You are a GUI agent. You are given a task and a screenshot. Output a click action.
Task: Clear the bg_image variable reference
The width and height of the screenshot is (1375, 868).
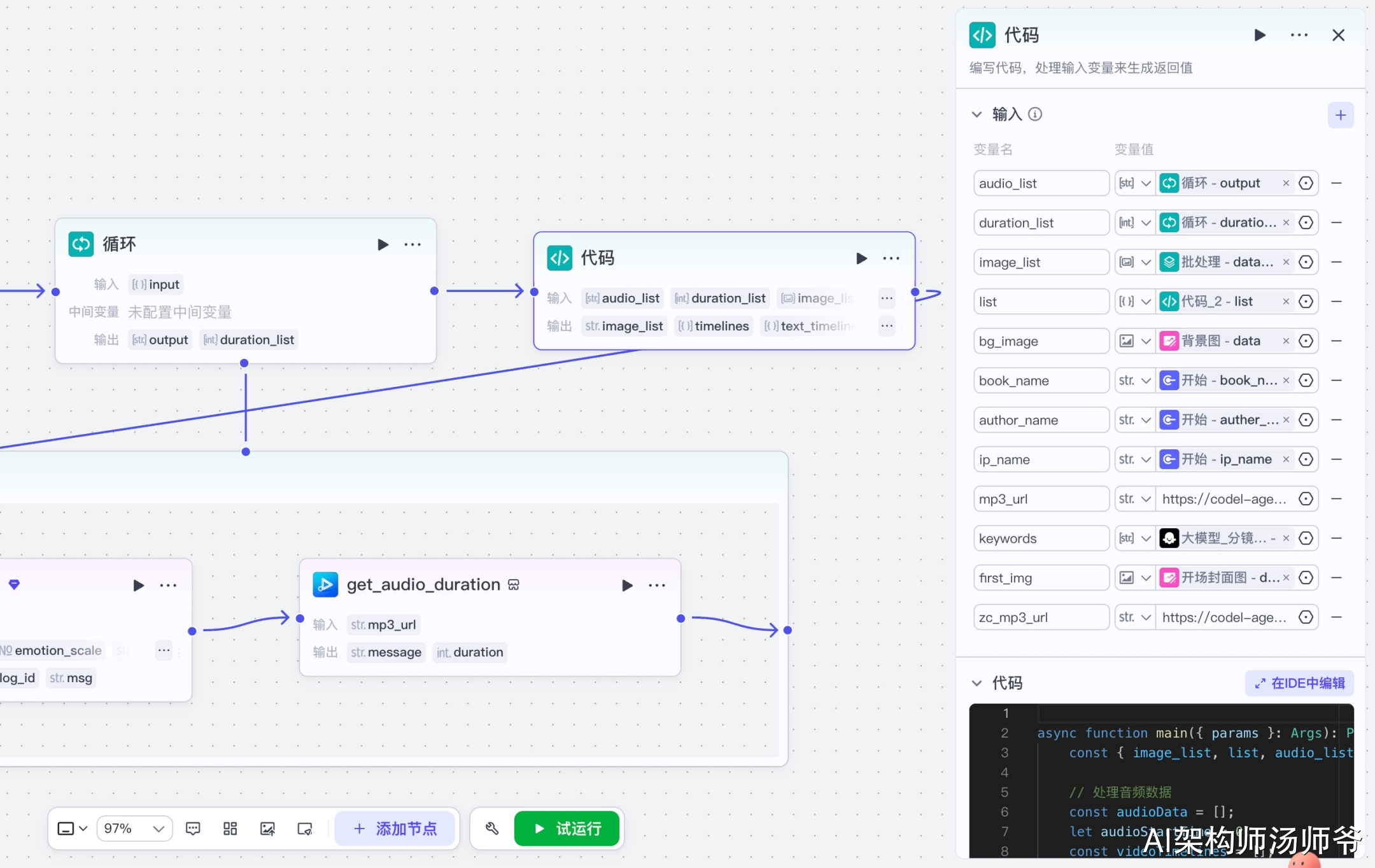pyautogui.click(x=1286, y=341)
